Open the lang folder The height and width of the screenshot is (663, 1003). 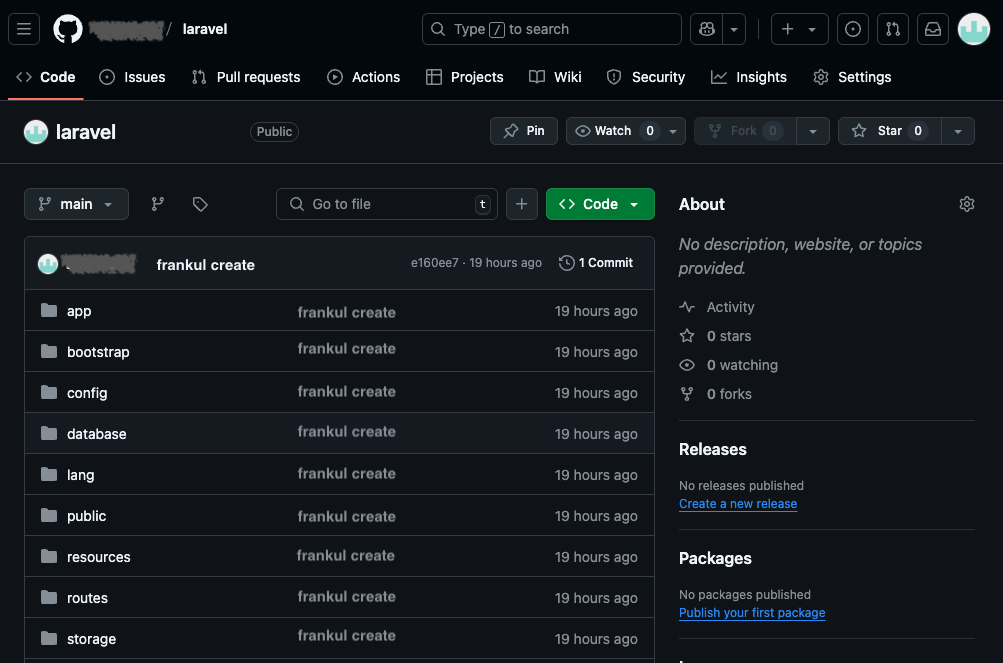81,475
